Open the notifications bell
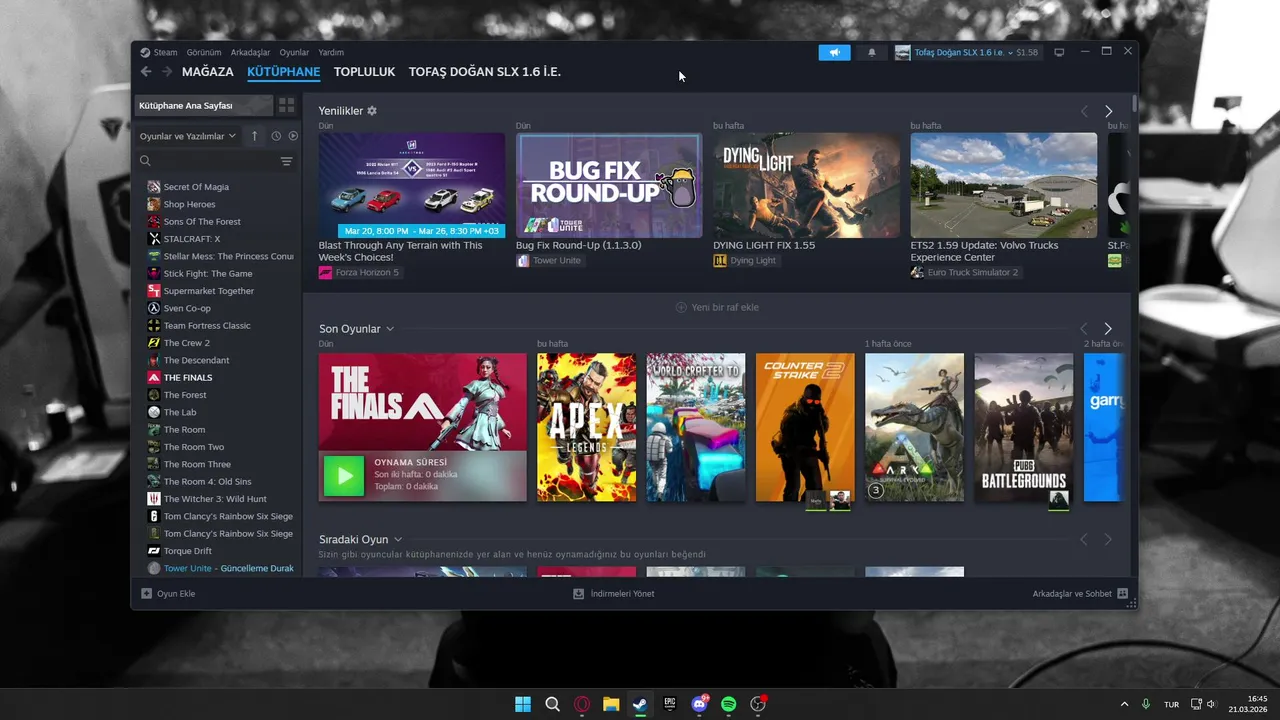Screen dimensions: 1280x720 pos(871,53)
